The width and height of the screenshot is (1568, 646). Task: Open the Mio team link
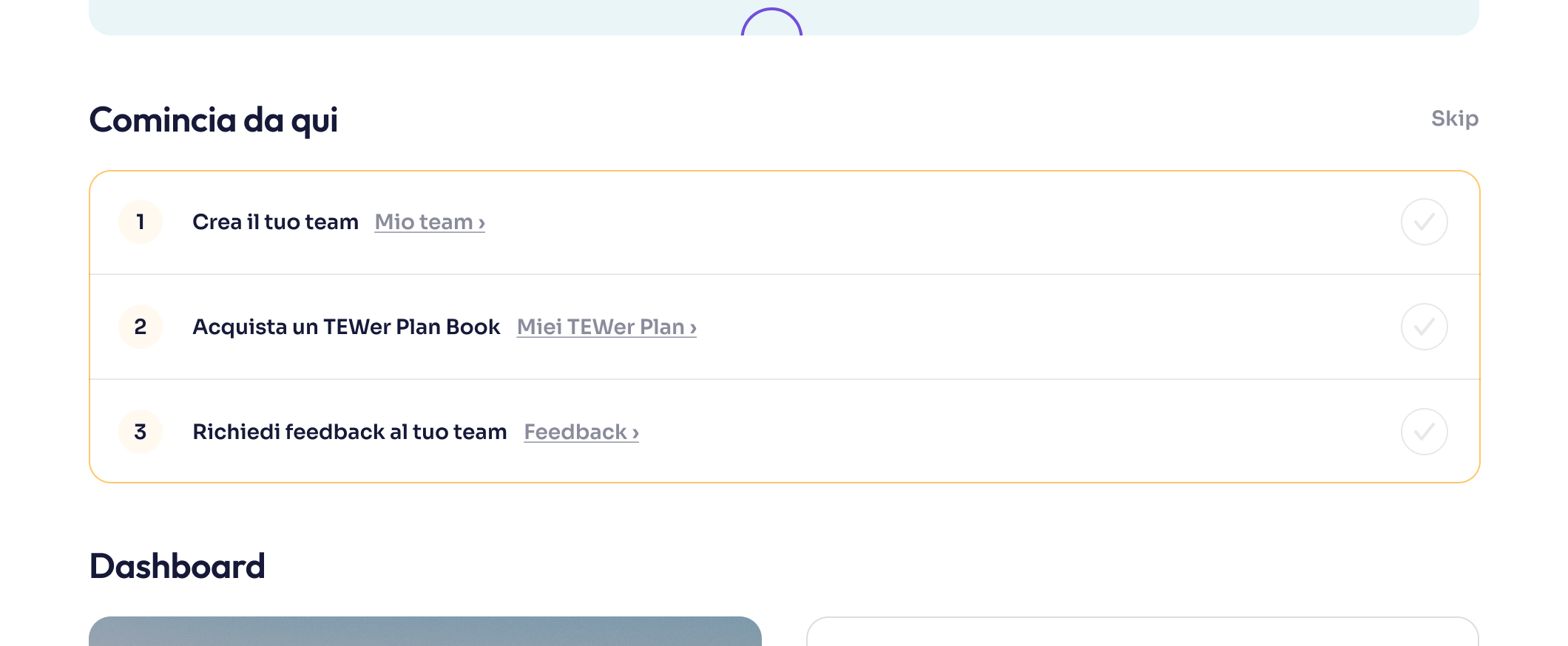point(424,222)
